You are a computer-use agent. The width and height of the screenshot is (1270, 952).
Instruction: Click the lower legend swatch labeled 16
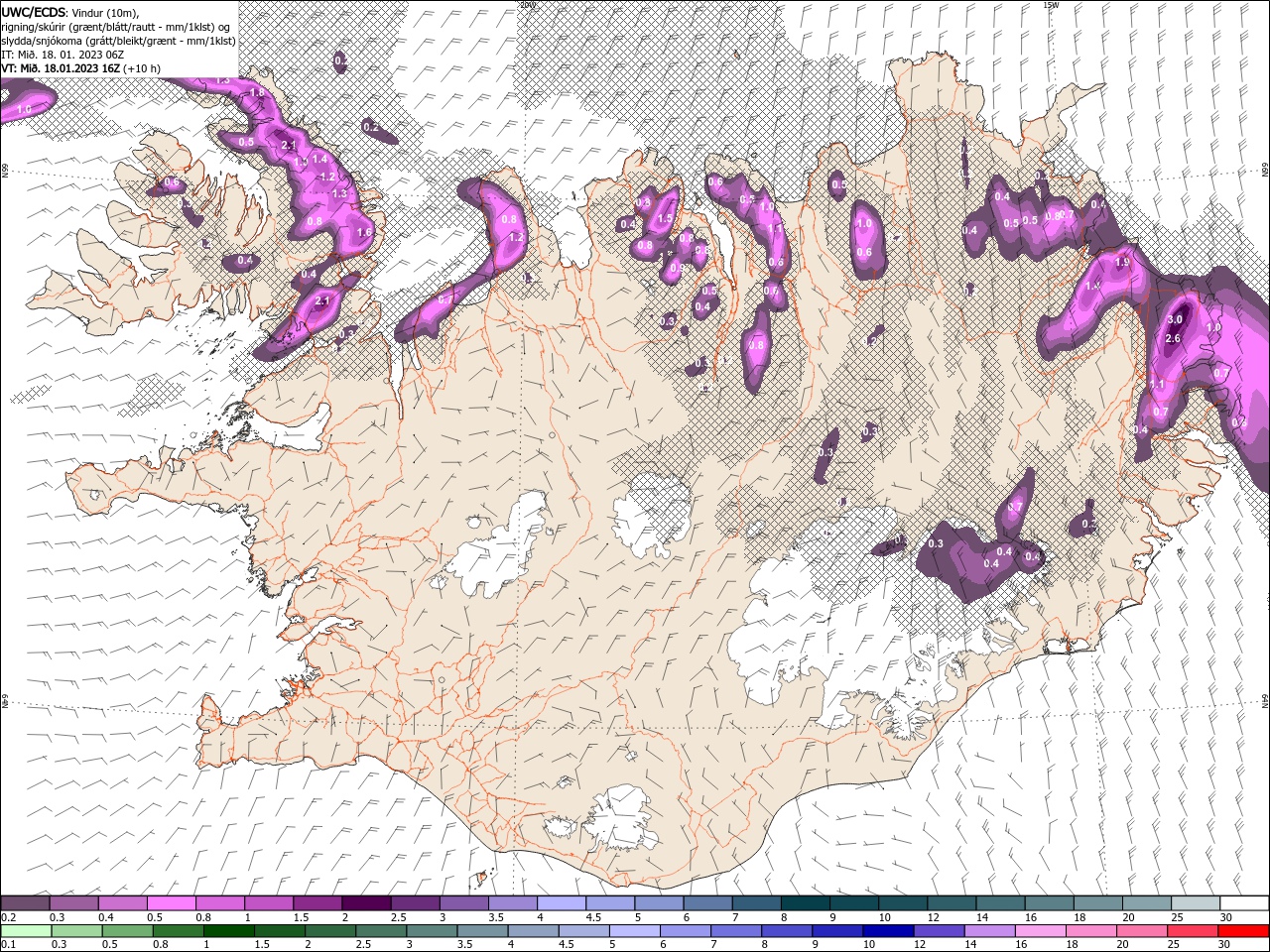pos(1040,931)
